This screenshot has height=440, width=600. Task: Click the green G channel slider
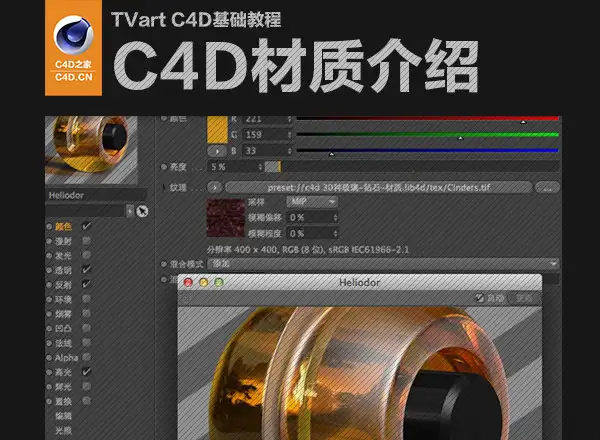[x=427, y=135]
